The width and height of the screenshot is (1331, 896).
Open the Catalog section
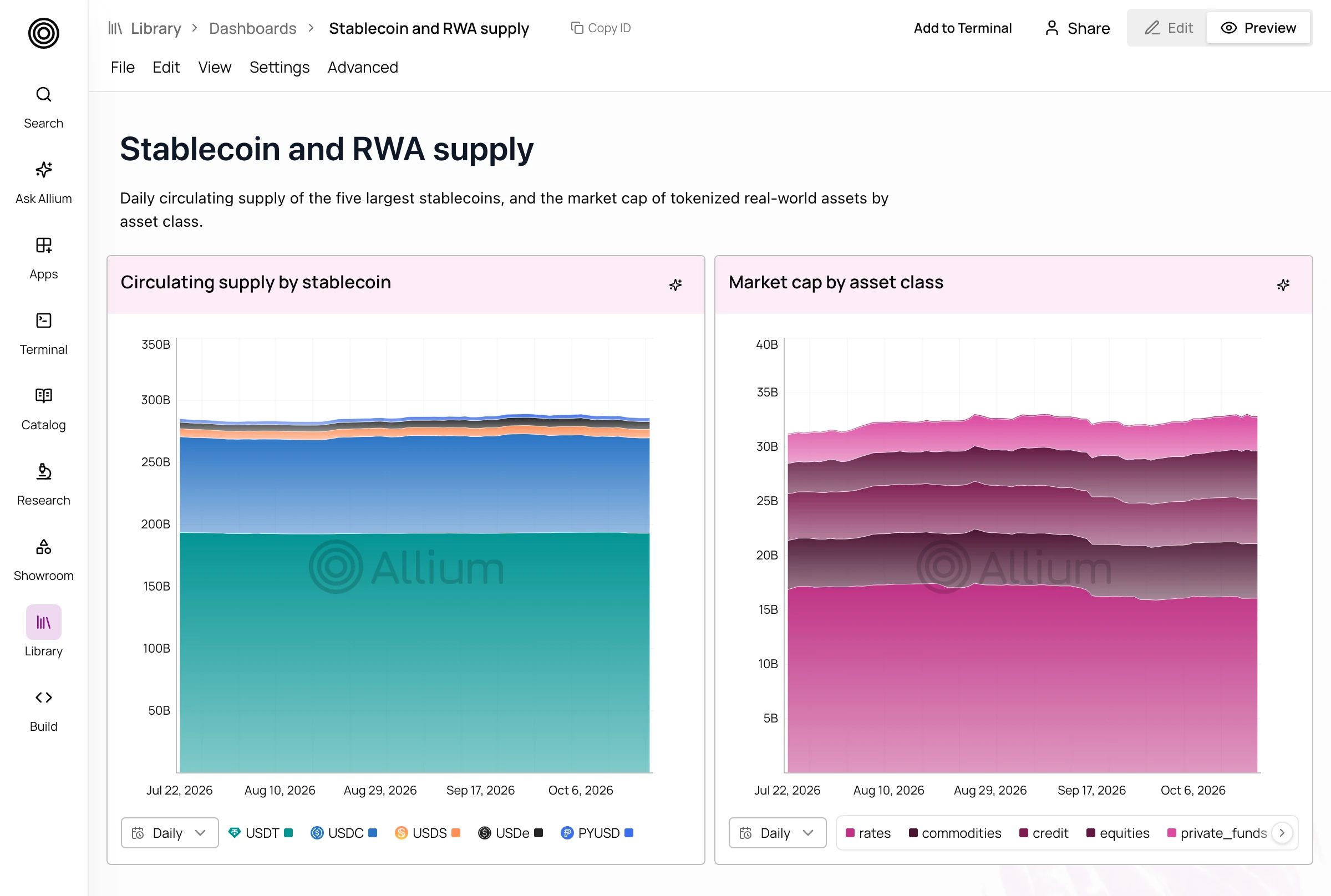43,409
